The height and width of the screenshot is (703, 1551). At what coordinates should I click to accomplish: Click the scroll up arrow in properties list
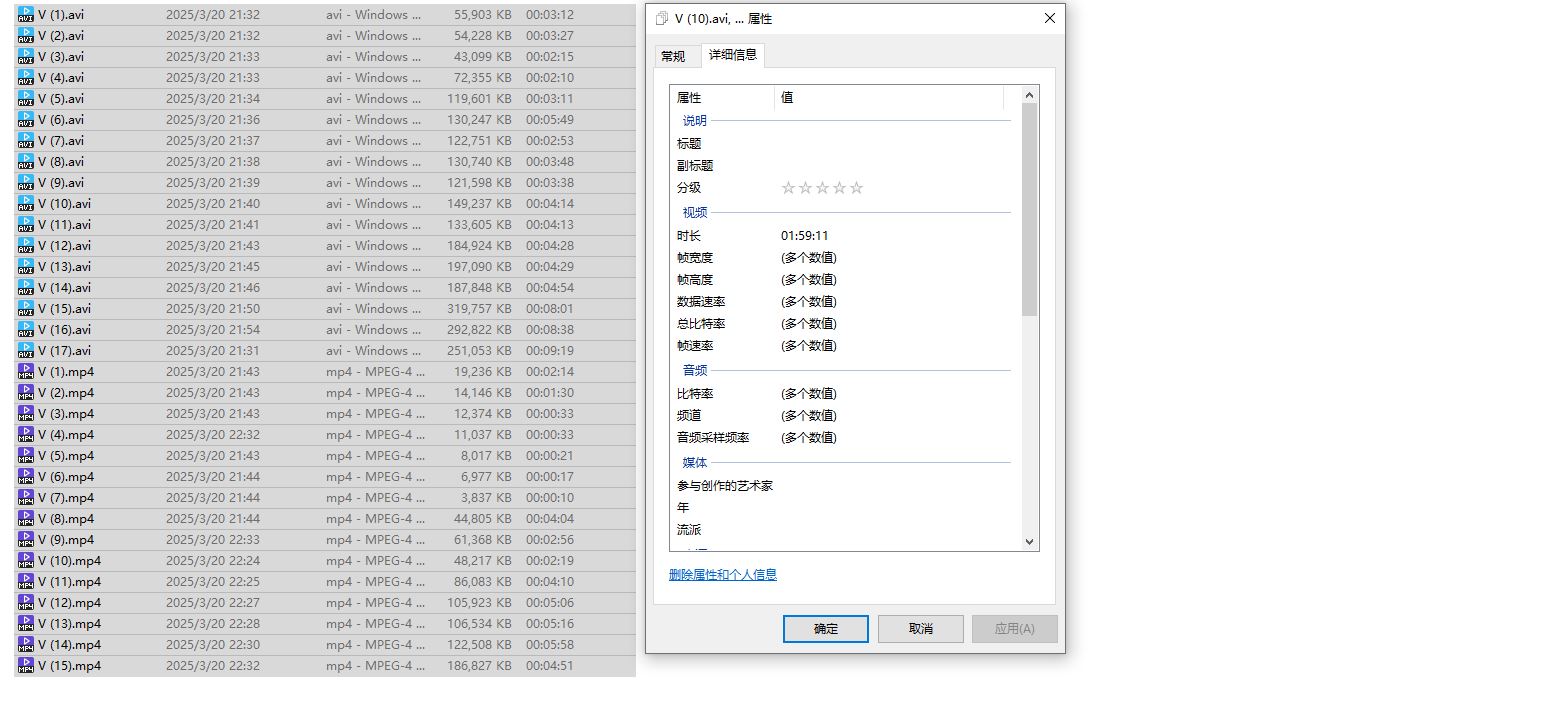pyautogui.click(x=1030, y=95)
